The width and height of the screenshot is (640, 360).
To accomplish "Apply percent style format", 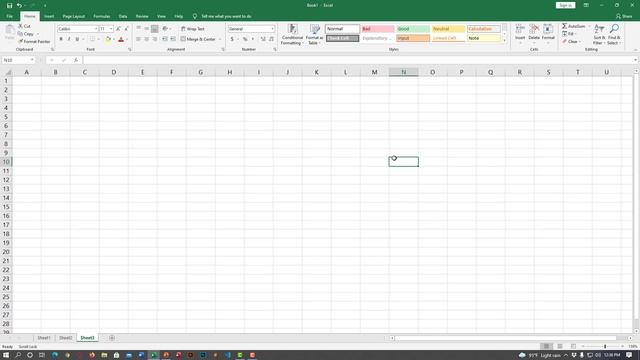I will [245, 39].
